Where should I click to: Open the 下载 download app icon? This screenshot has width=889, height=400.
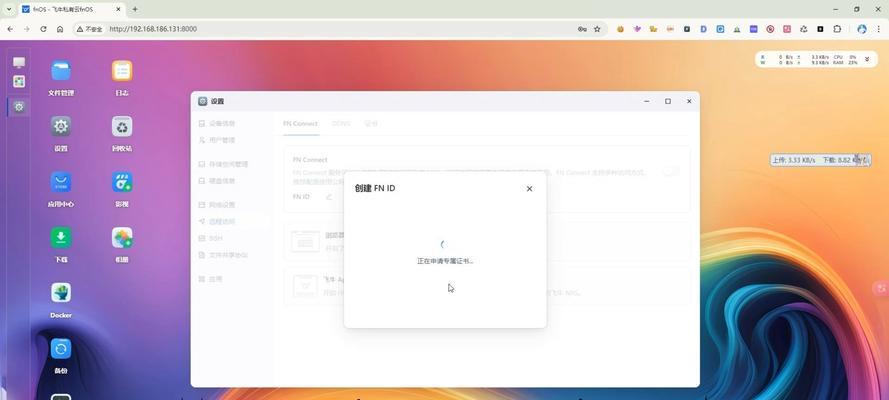(61, 238)
